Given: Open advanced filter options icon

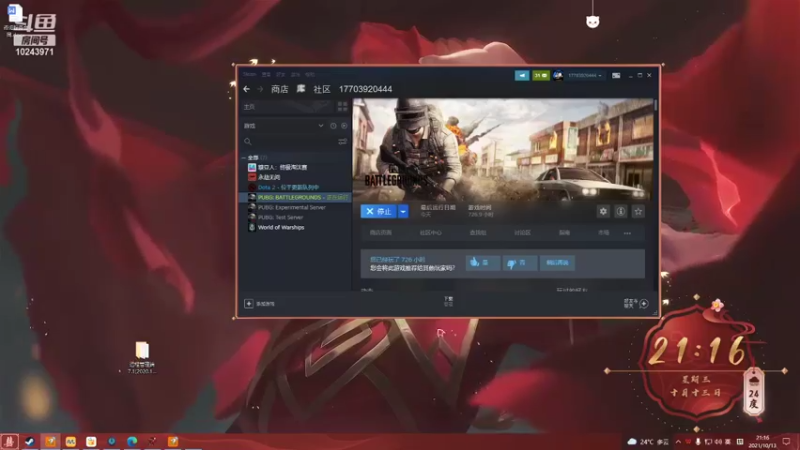Looking at the screenshot, I should pos(342,141).
